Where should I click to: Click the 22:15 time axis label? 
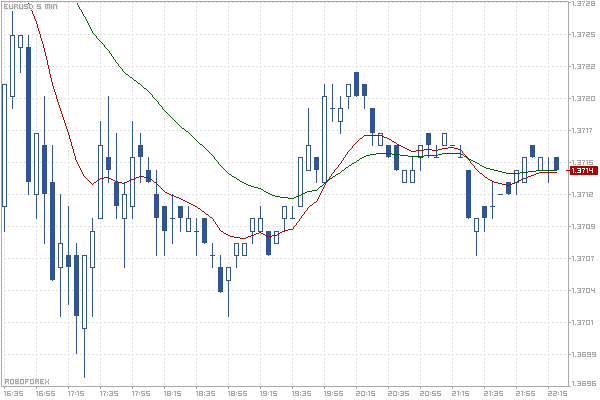pos(557,393)
